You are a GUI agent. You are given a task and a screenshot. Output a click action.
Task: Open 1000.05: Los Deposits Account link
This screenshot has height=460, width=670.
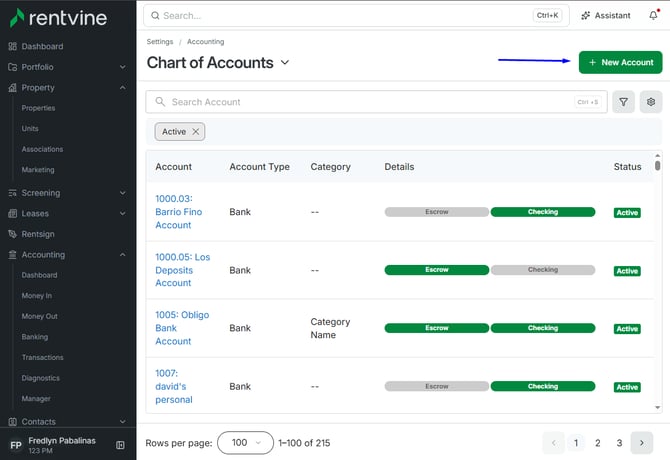(x=182, y=270)
